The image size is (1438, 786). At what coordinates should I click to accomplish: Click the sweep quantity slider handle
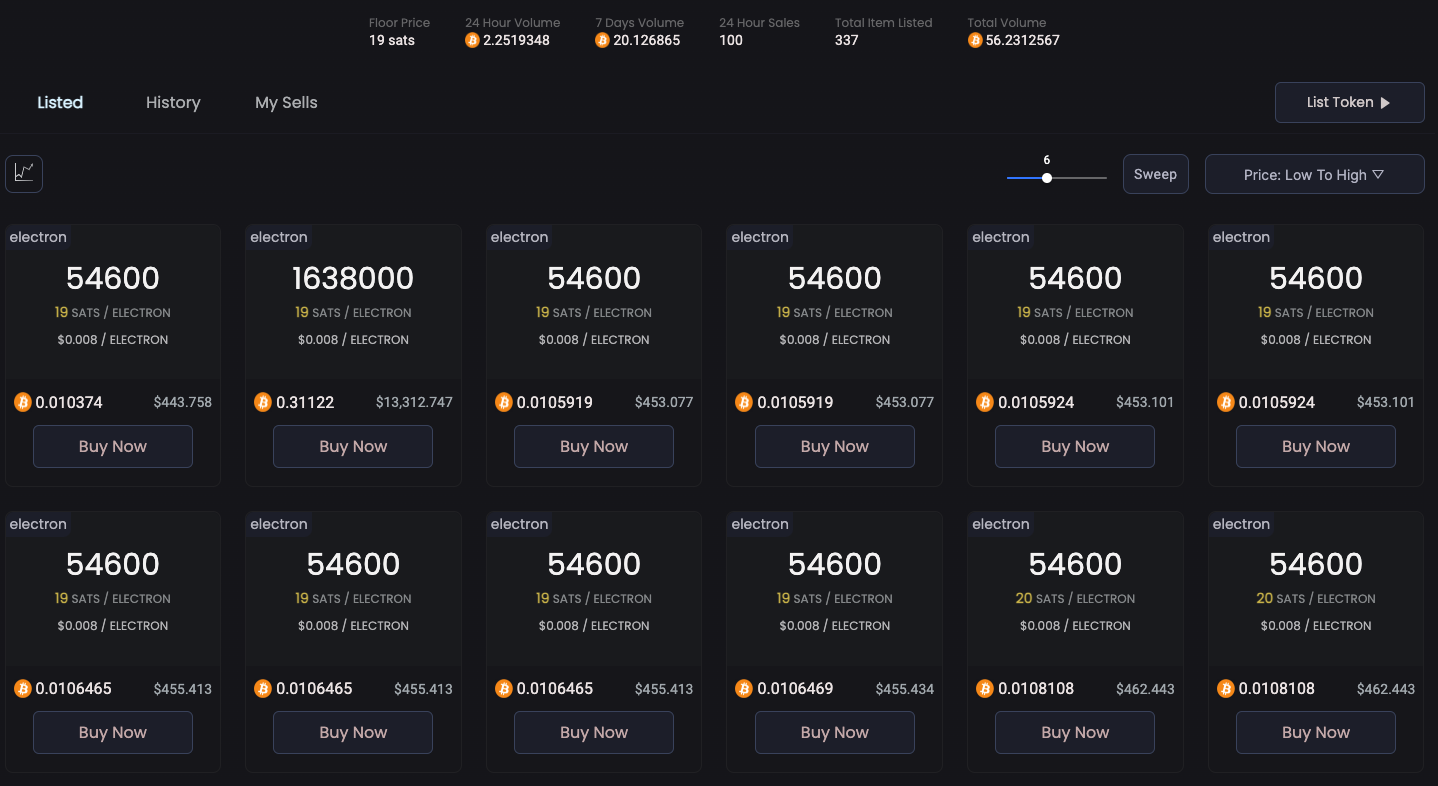click(1047, 178)
